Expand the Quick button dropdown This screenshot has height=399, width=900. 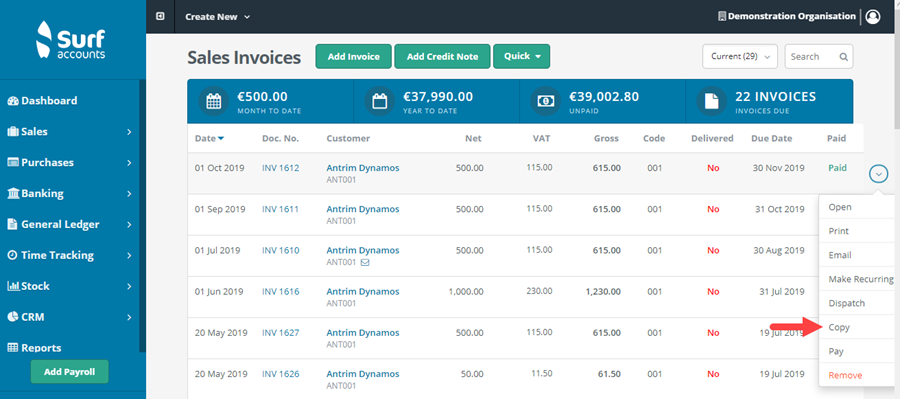point(522,56)
